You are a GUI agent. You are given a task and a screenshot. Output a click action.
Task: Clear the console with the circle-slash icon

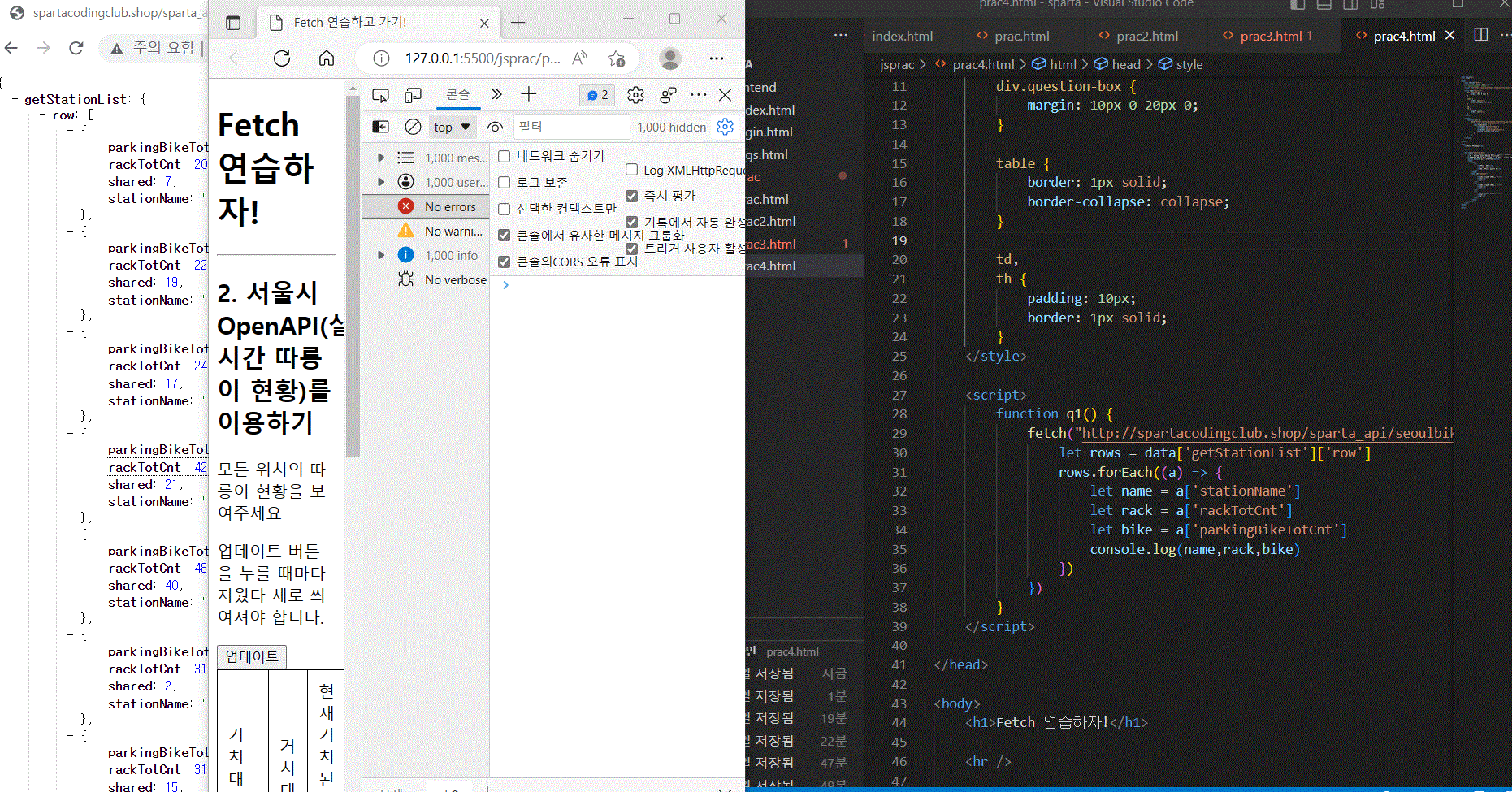click(413, 127)
